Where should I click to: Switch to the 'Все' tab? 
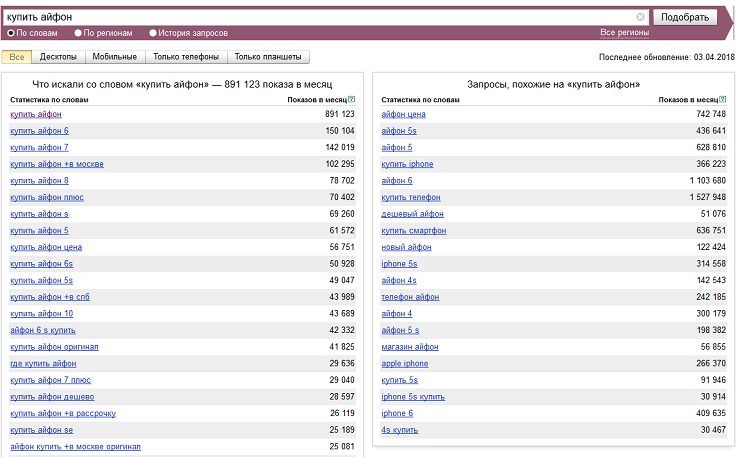[17, 57]
